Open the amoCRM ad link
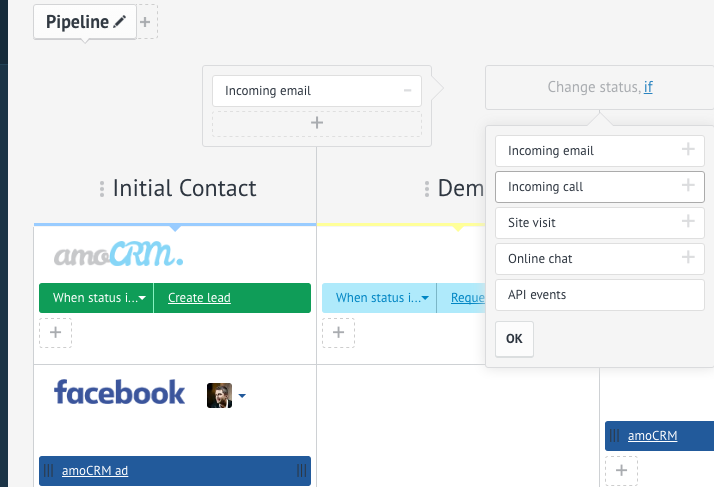Viewport: 714px width, 487px height. (95, 471)
